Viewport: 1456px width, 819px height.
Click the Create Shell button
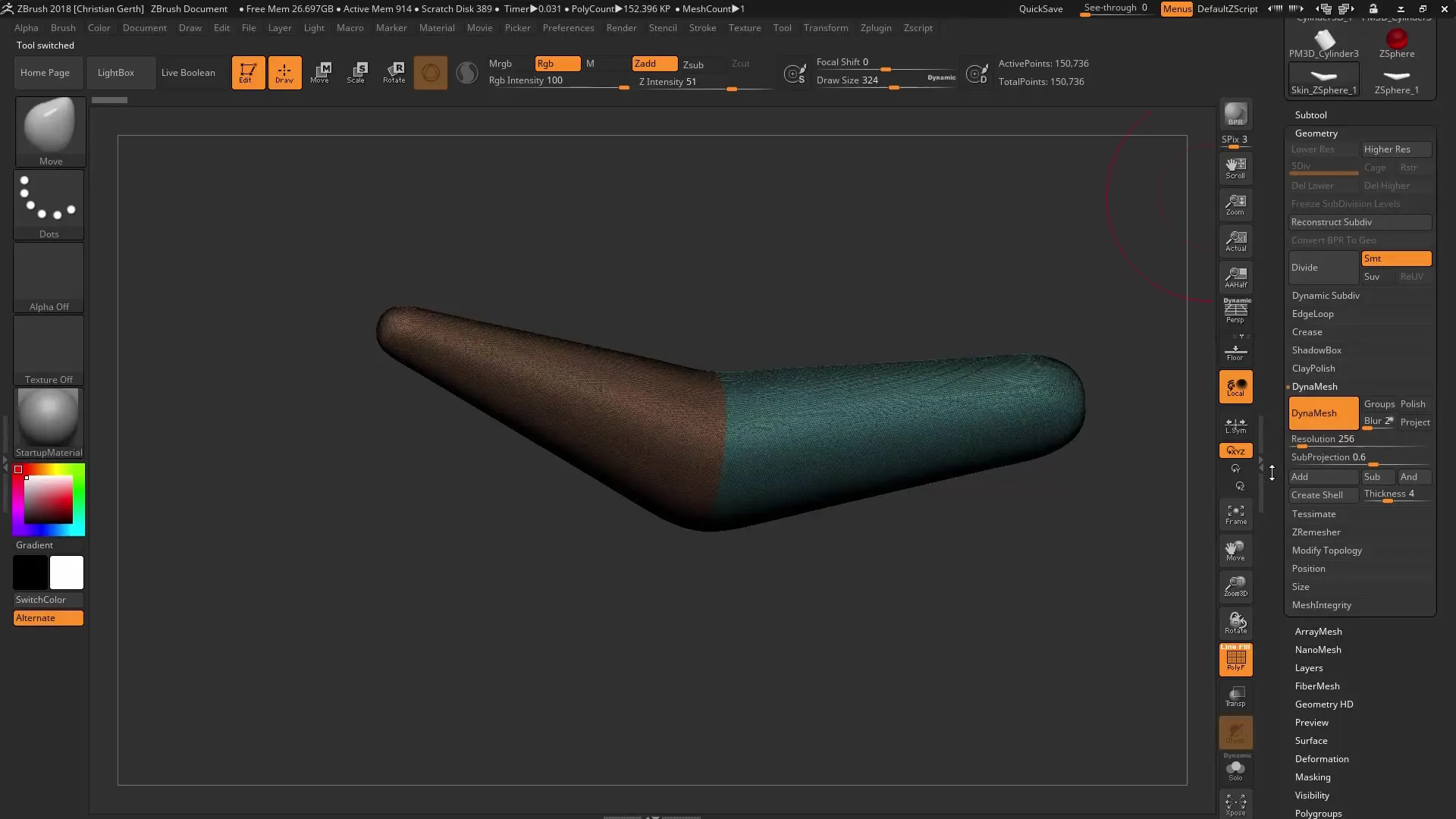pyautogui.click(x=1323, y=495)
